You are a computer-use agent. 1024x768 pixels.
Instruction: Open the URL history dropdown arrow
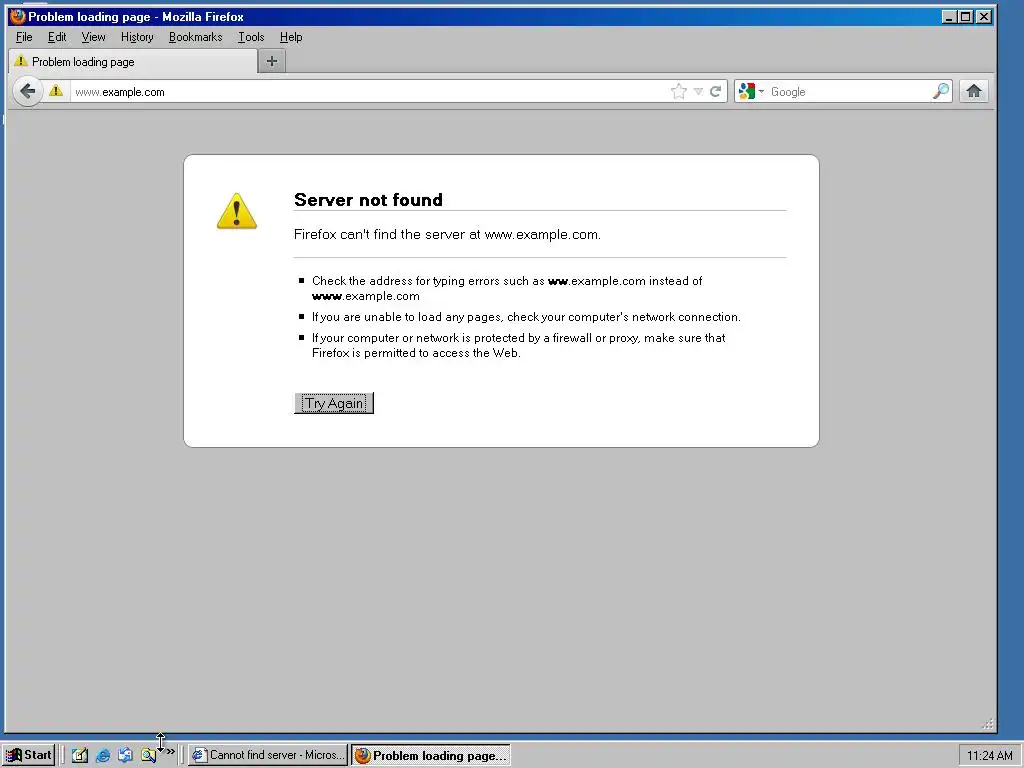[698, 91]
